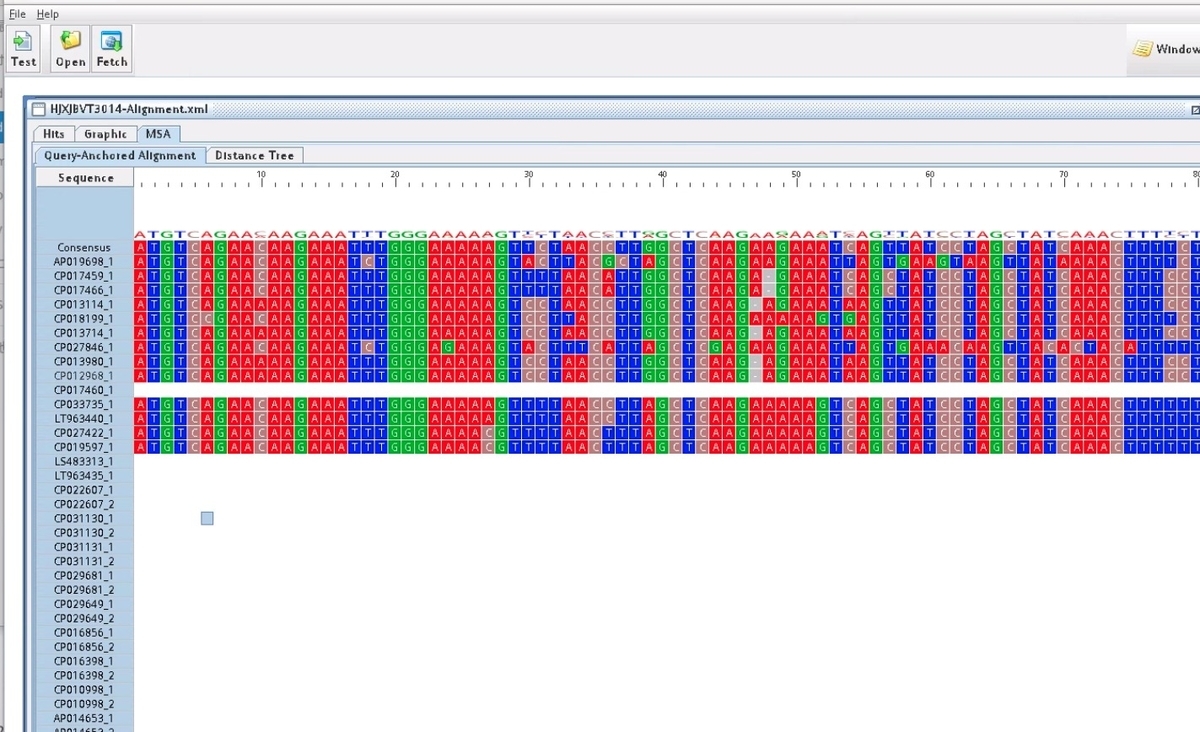Select the Query-Anchored Alignment tab

click(x=120, y=155)
